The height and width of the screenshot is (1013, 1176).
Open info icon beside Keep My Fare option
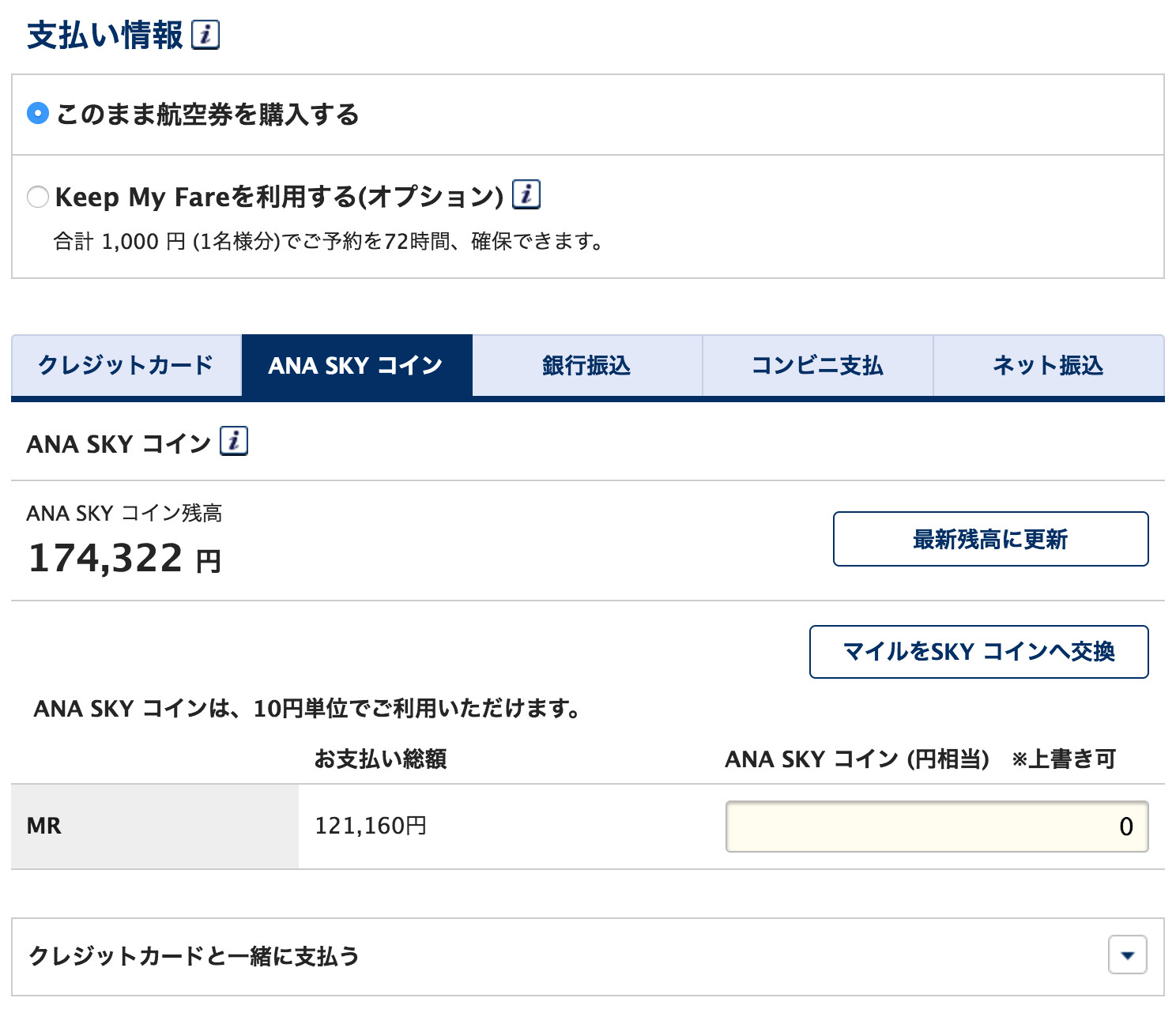(526, 194)
